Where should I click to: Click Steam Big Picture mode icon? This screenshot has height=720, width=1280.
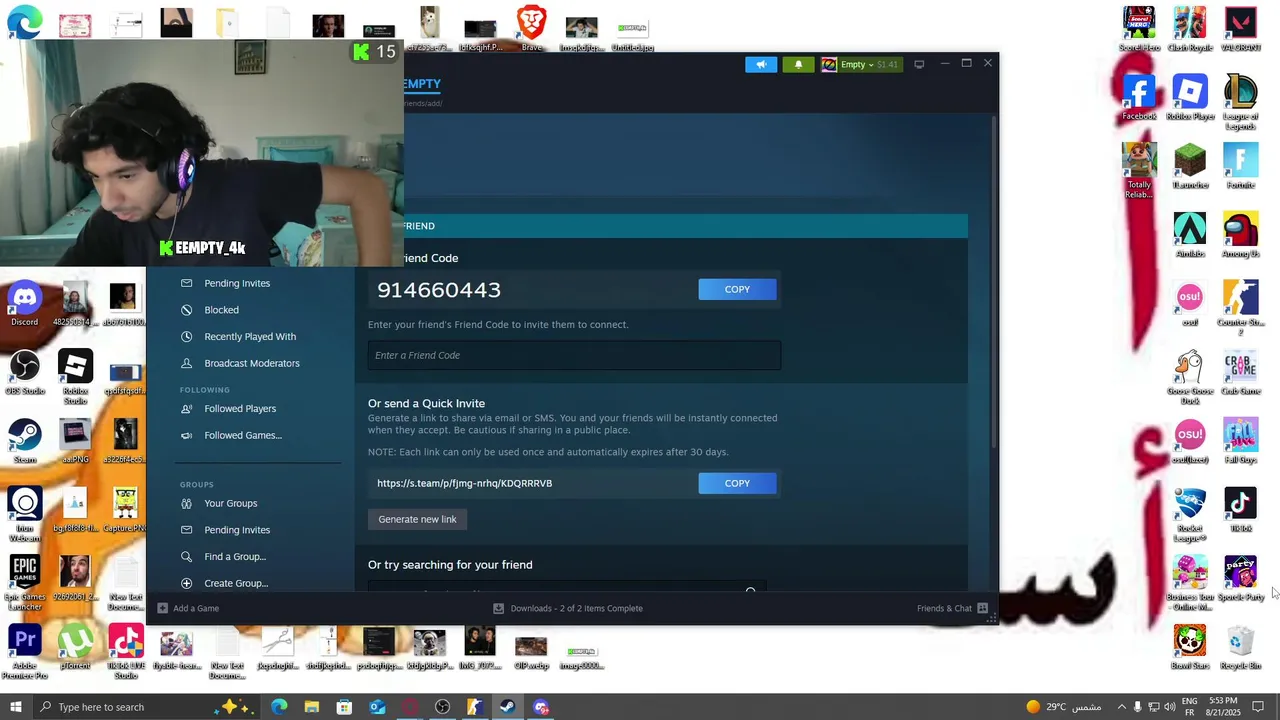click(x=919, y=64)
